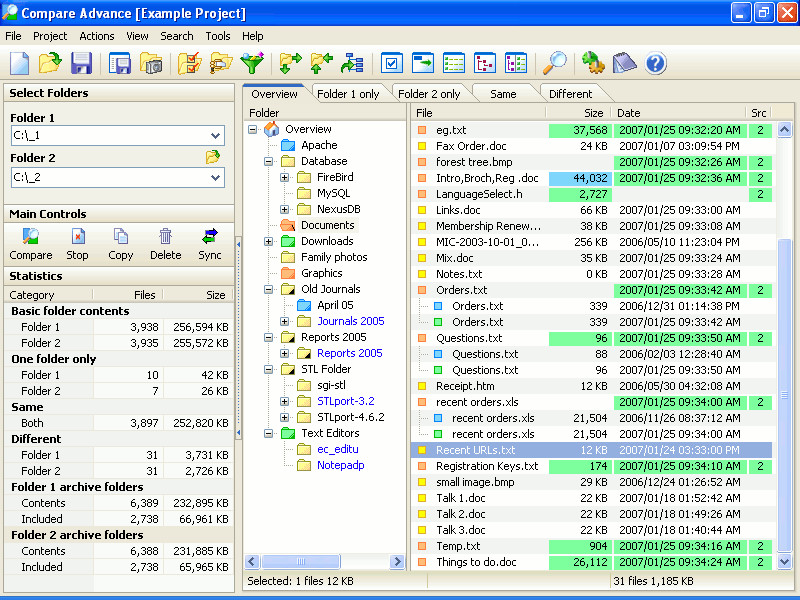Click the Compare button in Main Controls
This screenshot has height=600, width=800.
click(31, 243)
